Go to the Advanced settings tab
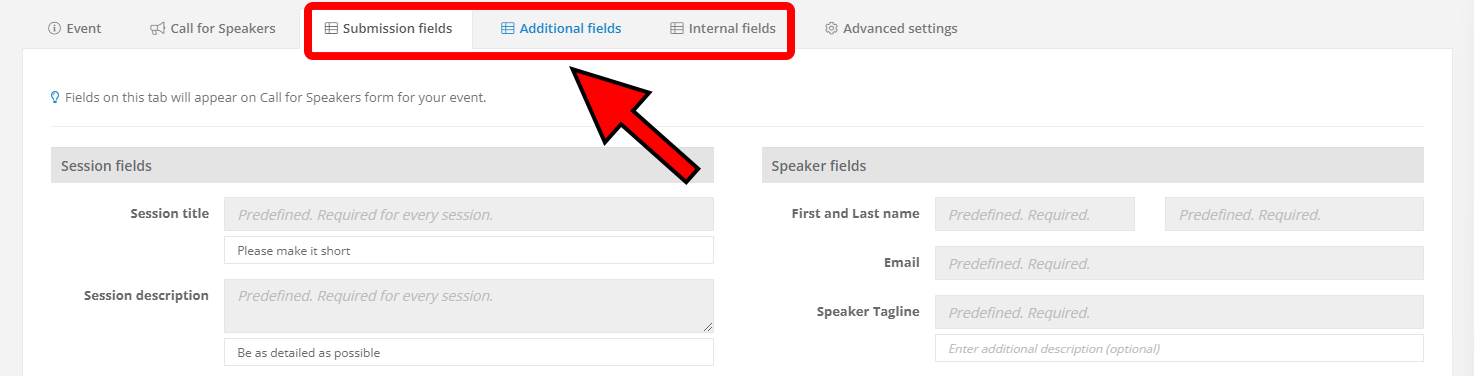 pos(891,29)
